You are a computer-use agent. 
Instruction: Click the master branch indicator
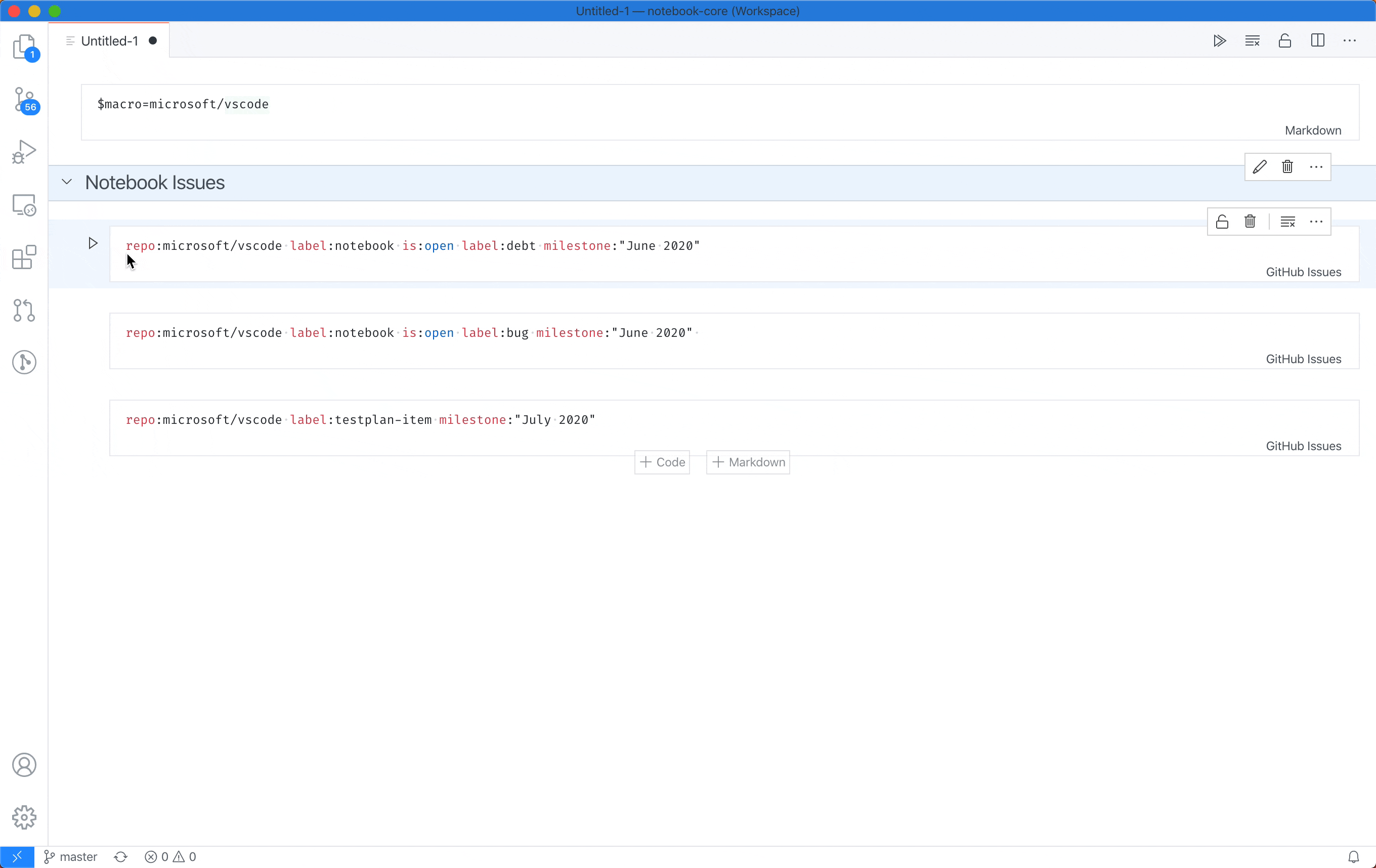(x=70, y=856)
